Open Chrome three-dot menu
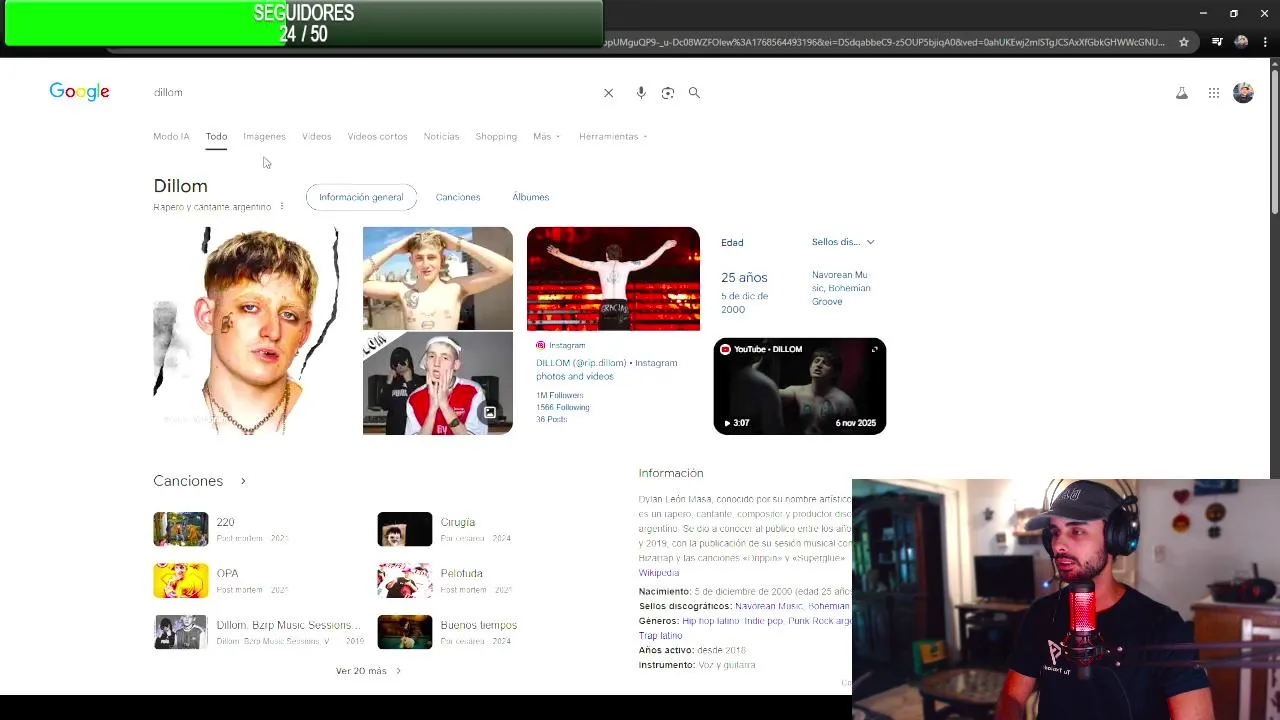 [x=1264, y=42]
